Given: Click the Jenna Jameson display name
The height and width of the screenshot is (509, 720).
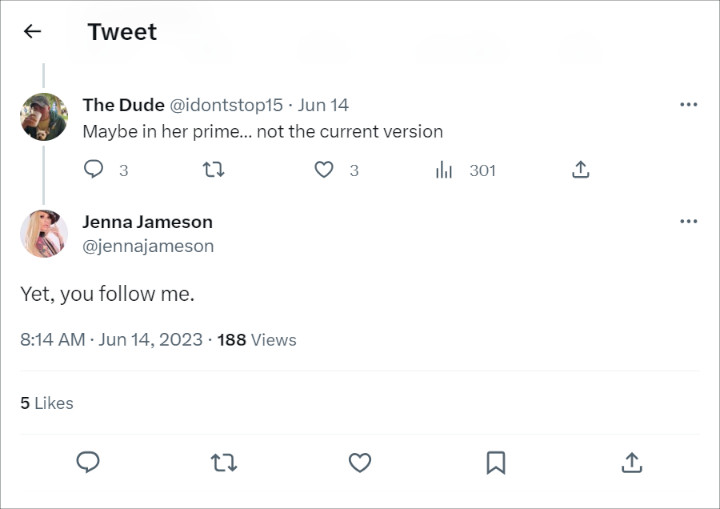Looking at the screenshot, I should (147, 222).
